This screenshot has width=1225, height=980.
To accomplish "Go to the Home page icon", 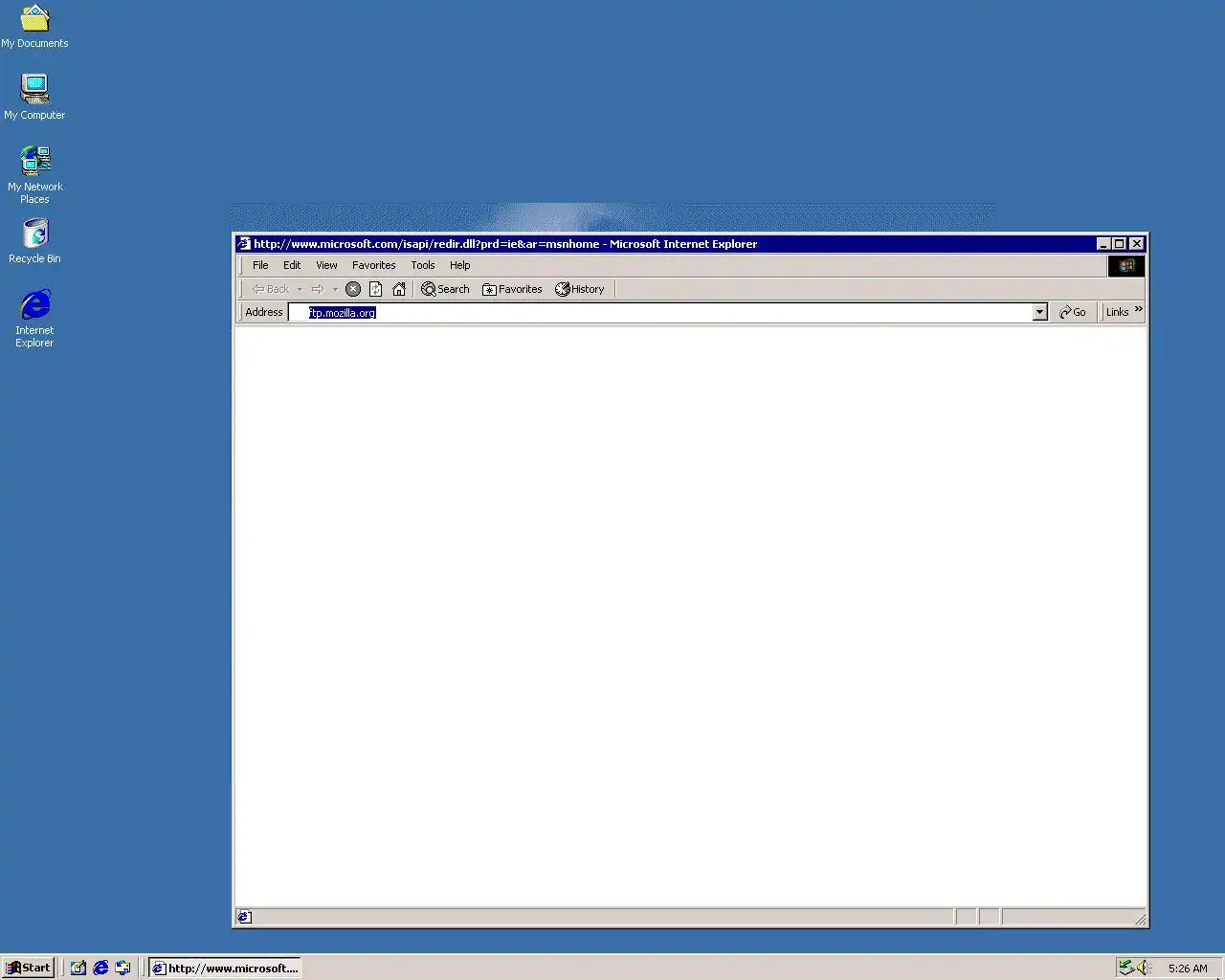I will 399,289.
